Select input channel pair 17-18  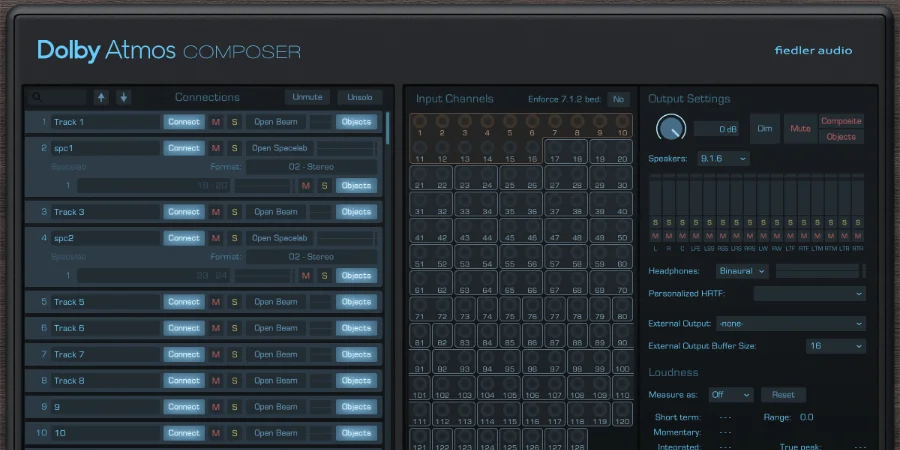click(x=565, y=152)
